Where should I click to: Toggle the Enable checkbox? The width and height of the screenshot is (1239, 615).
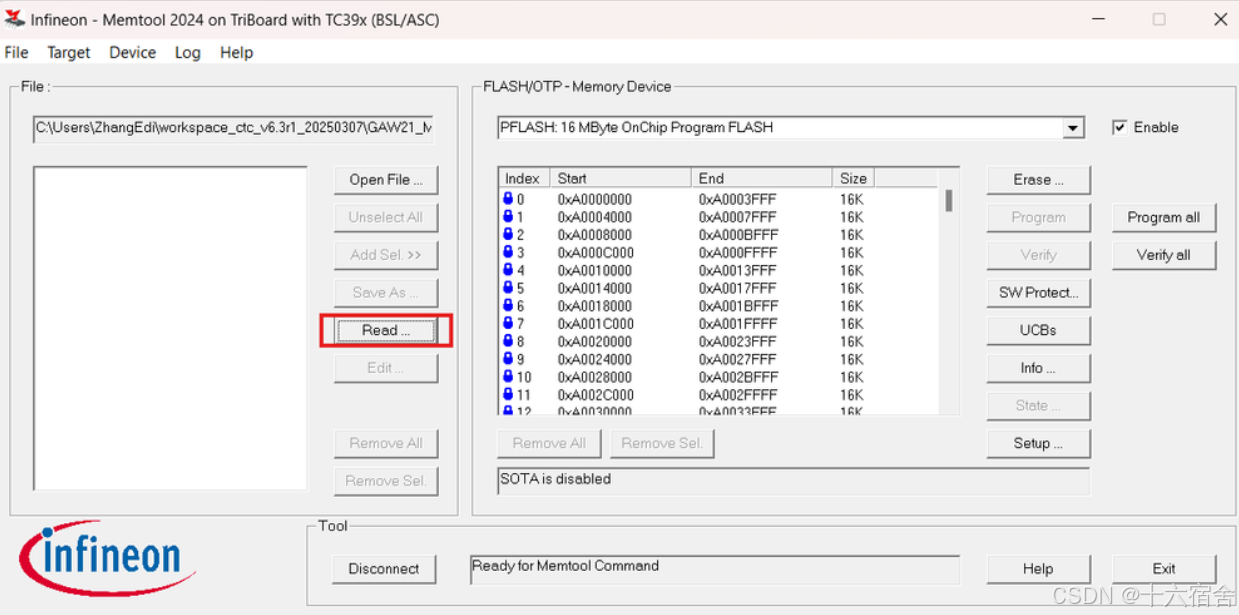(1120, 127)
